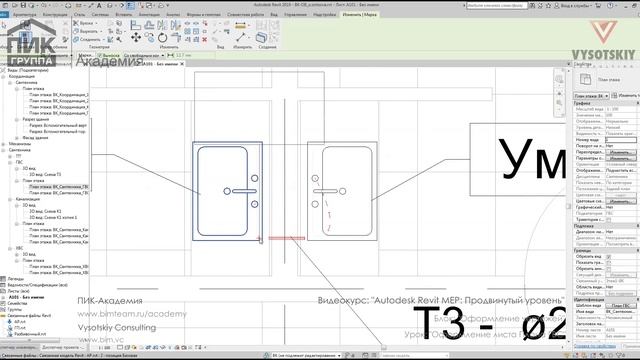
Task: Toggle the Leader checkbox in options bar
Action: point(100,55)
